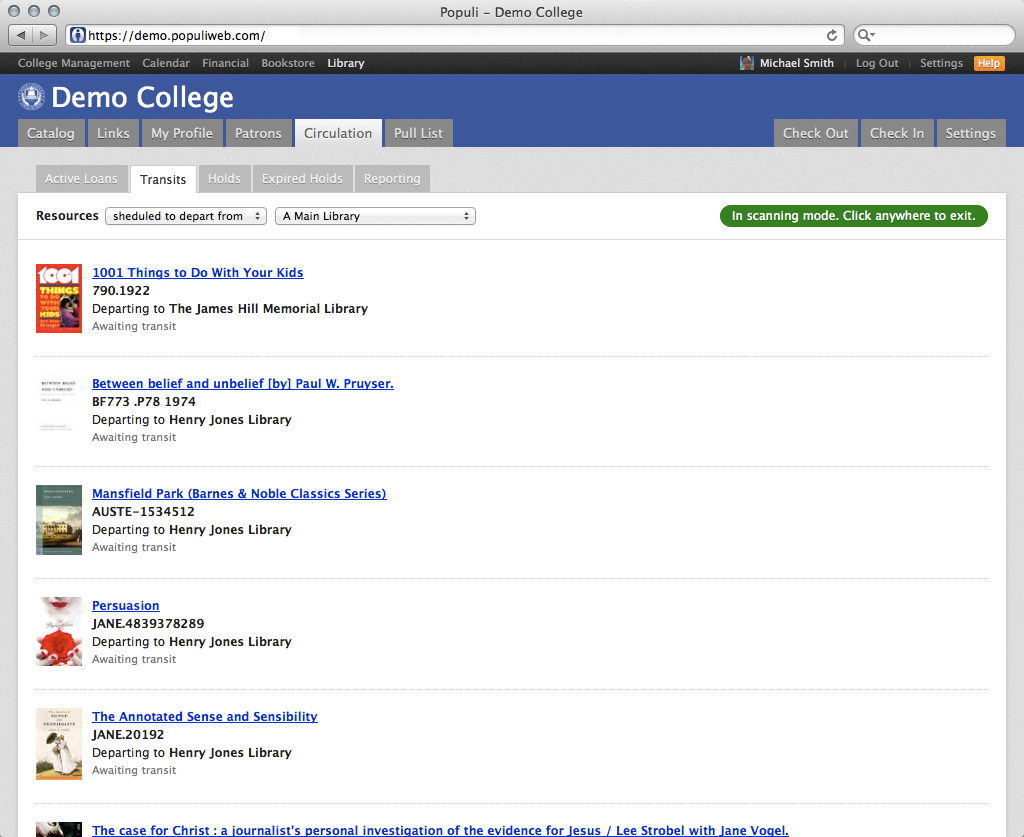Click the call number 'AUSTE-1534512'
Viewport: 1024px width, 837px height.
click(x=143, y=511)
